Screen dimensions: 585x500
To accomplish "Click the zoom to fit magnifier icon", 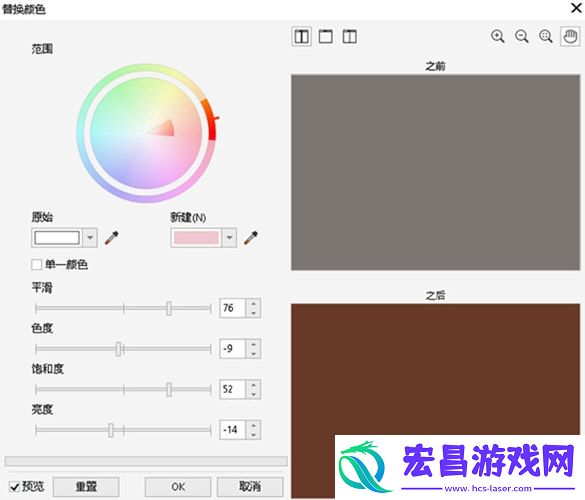I will (x=546, y=37).
